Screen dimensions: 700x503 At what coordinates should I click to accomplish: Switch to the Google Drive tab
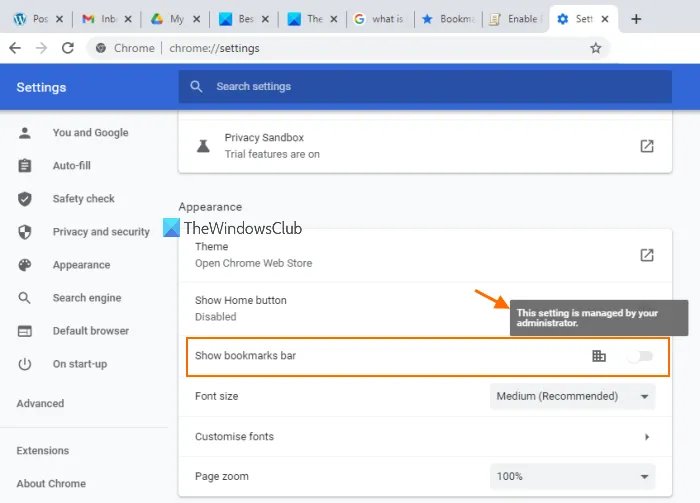pos(169,19)
